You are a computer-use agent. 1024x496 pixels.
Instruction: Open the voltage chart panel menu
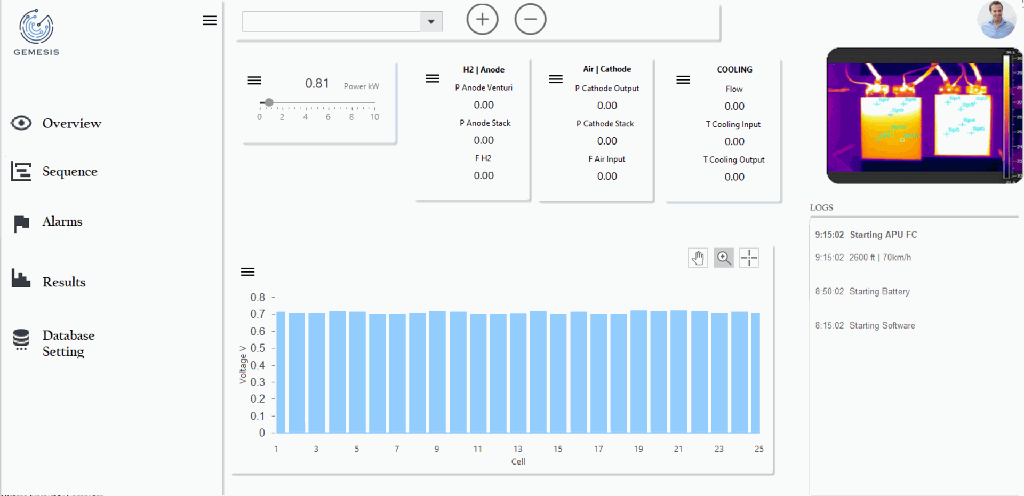point(247,272)
